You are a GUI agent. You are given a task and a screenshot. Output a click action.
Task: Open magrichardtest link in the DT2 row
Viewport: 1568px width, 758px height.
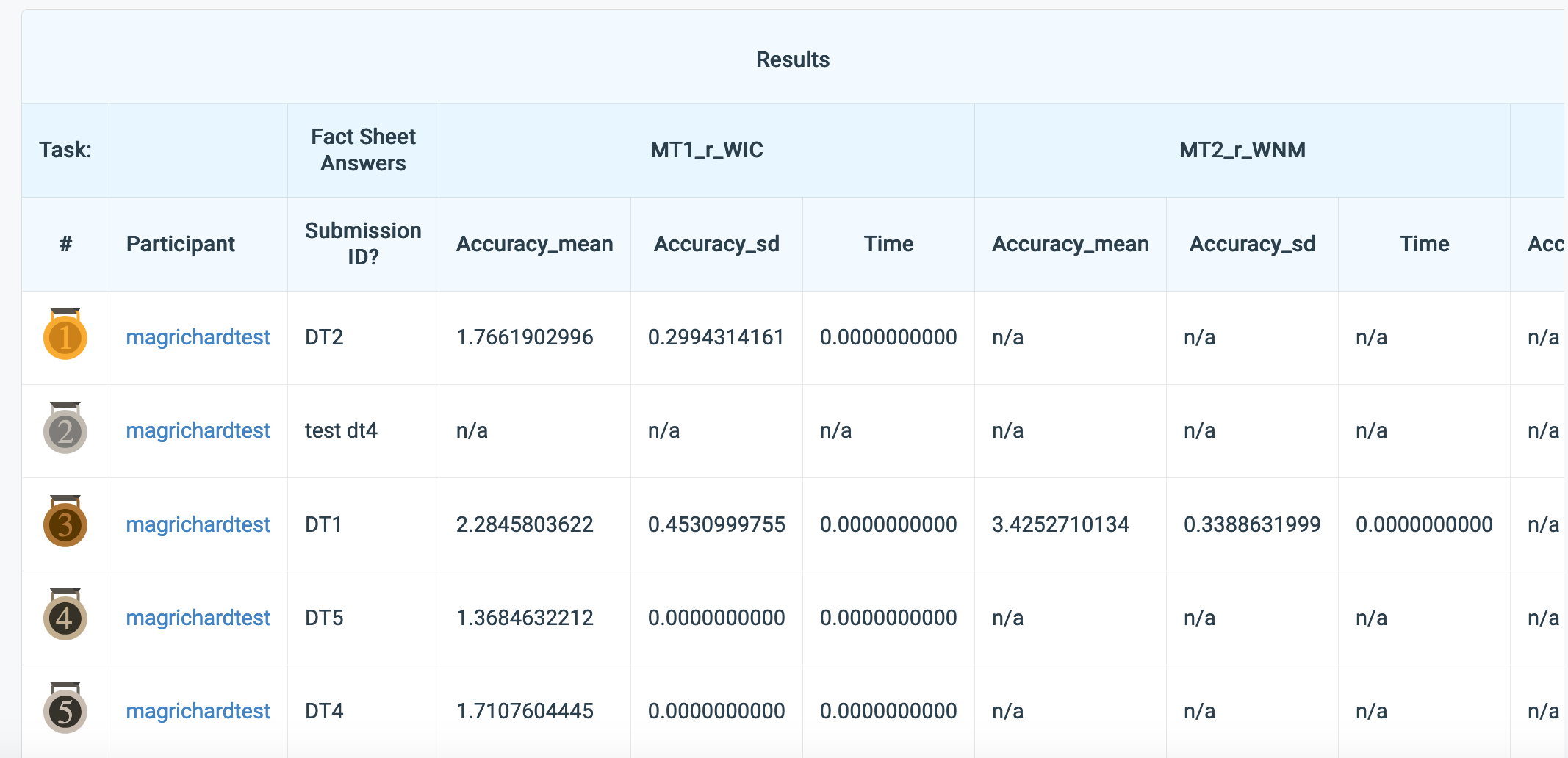point(198,337)
